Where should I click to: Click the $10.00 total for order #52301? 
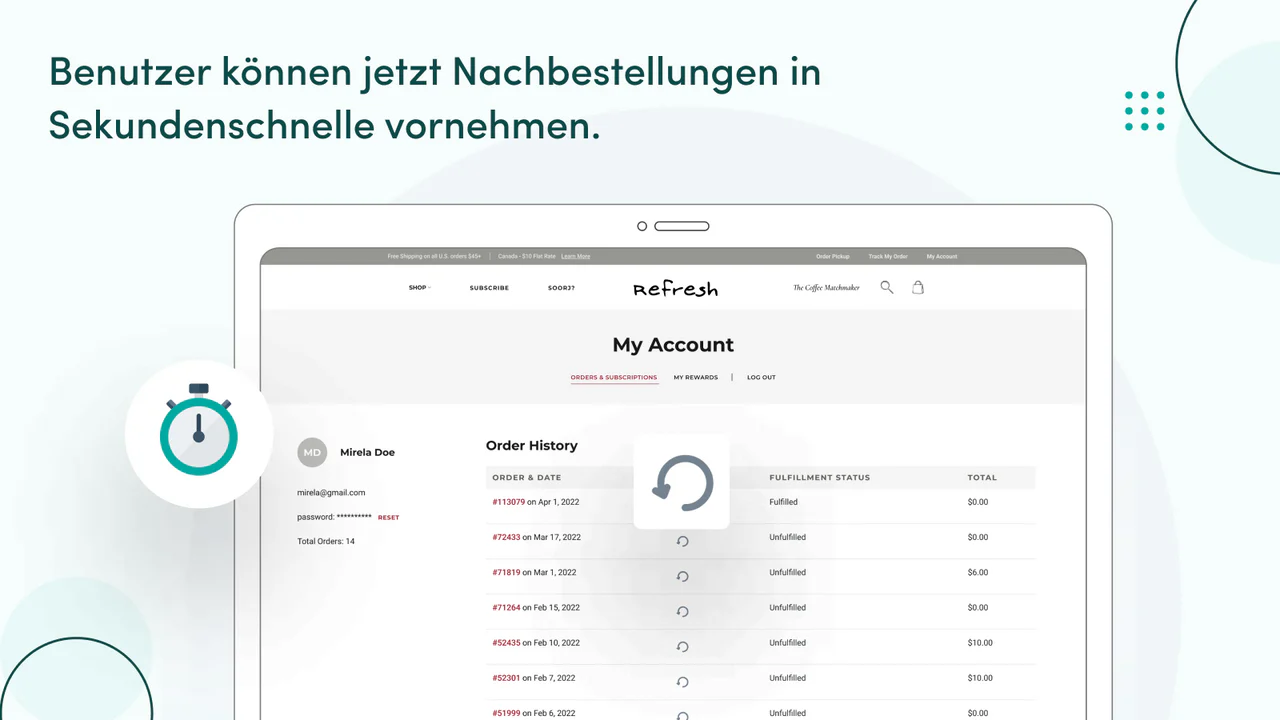(980, 678)
